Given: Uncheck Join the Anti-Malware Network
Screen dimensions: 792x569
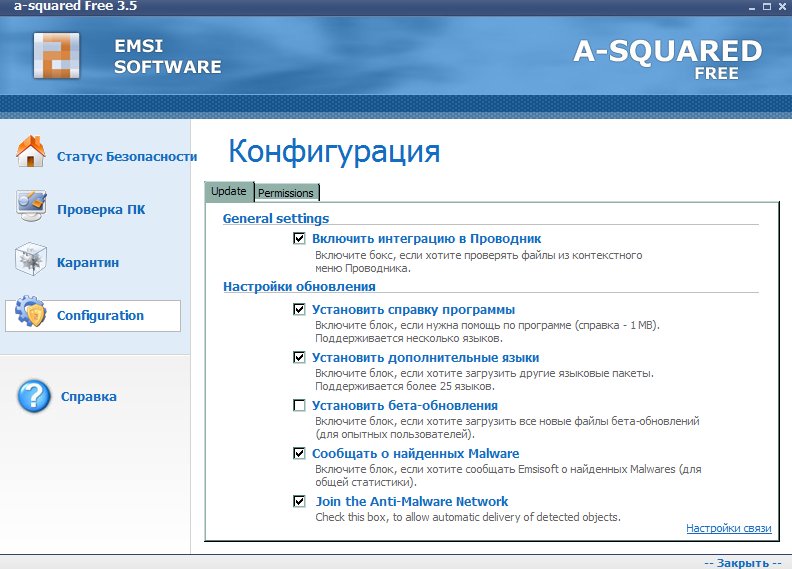Looking at the screenshot, I should [299, 501].
